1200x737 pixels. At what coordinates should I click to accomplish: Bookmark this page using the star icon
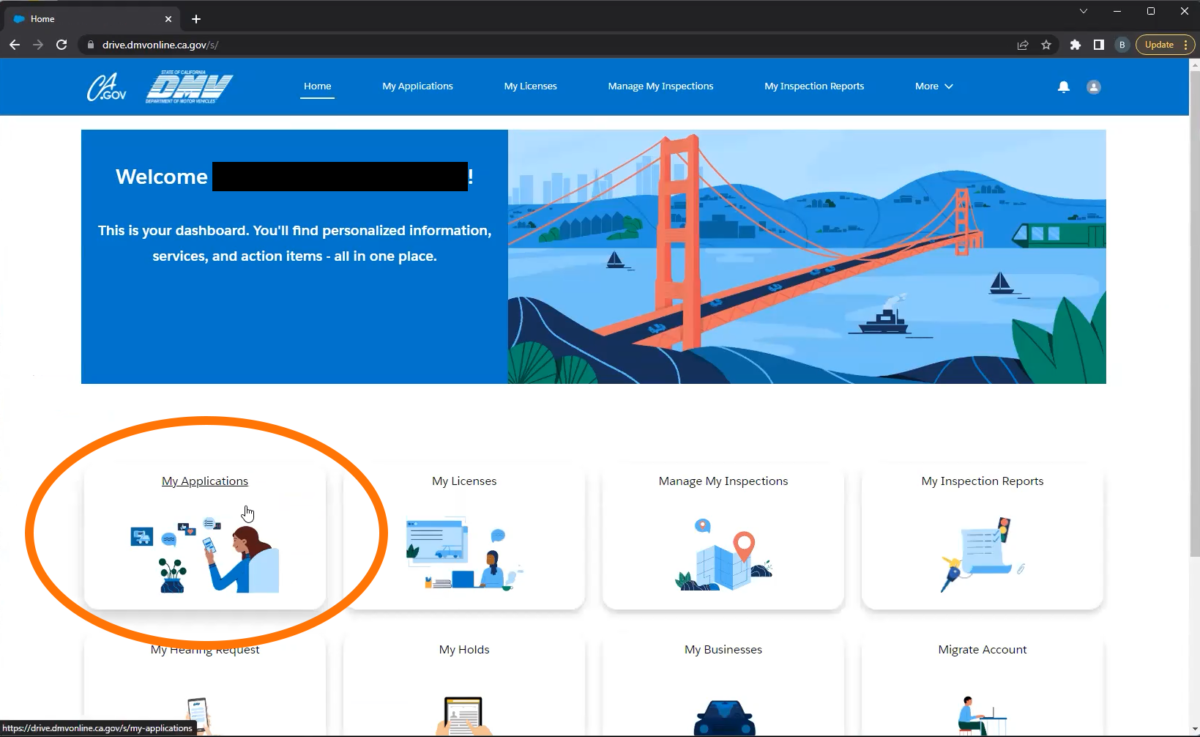pos(1047,44)
